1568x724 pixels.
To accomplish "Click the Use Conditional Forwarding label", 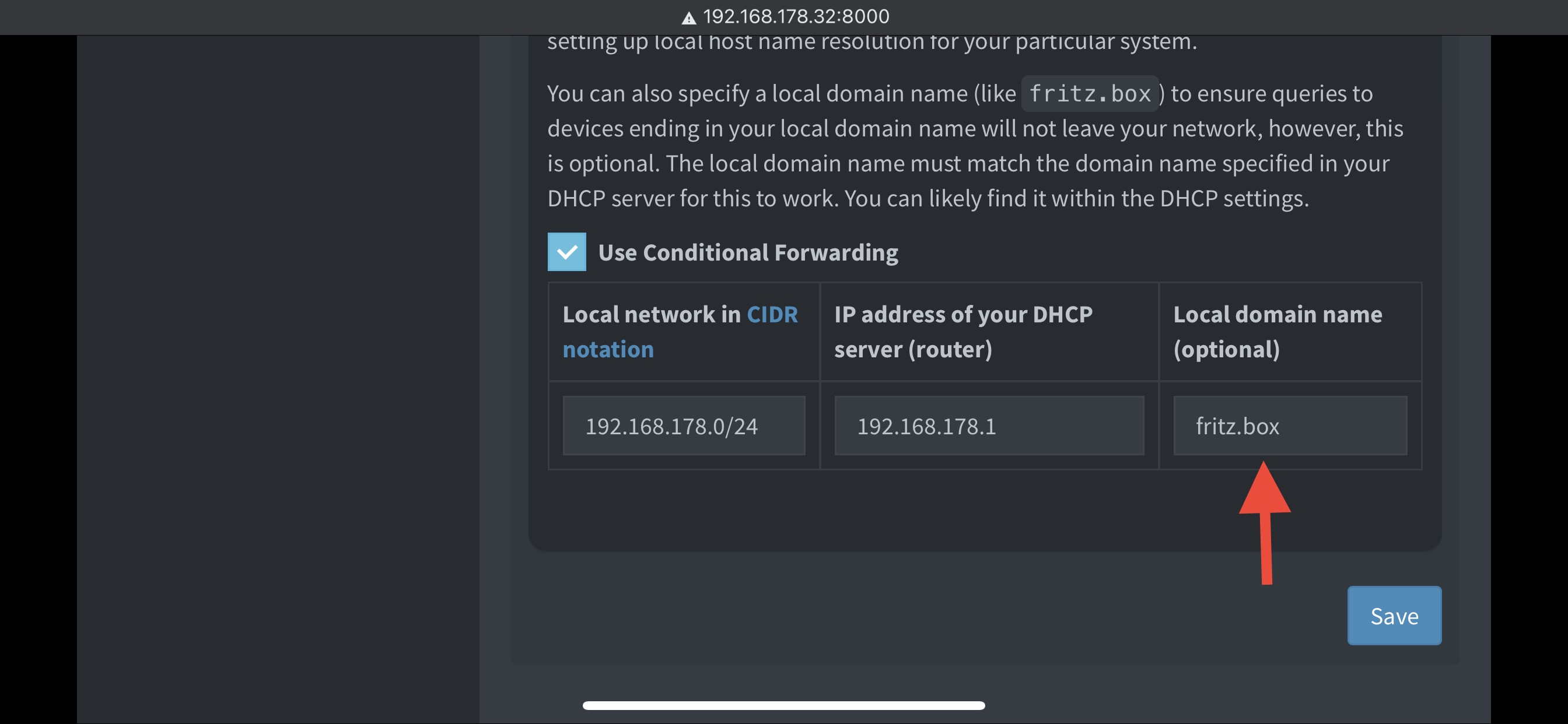I will 747,252.
